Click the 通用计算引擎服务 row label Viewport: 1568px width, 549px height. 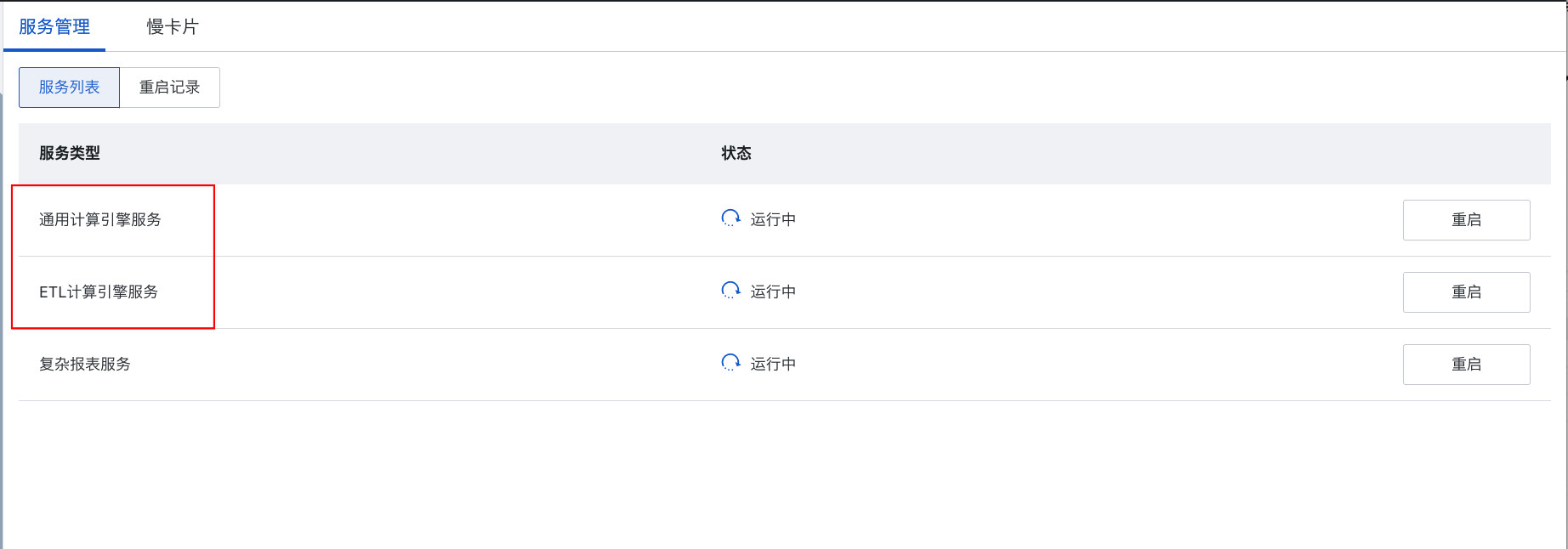(100, 220)
